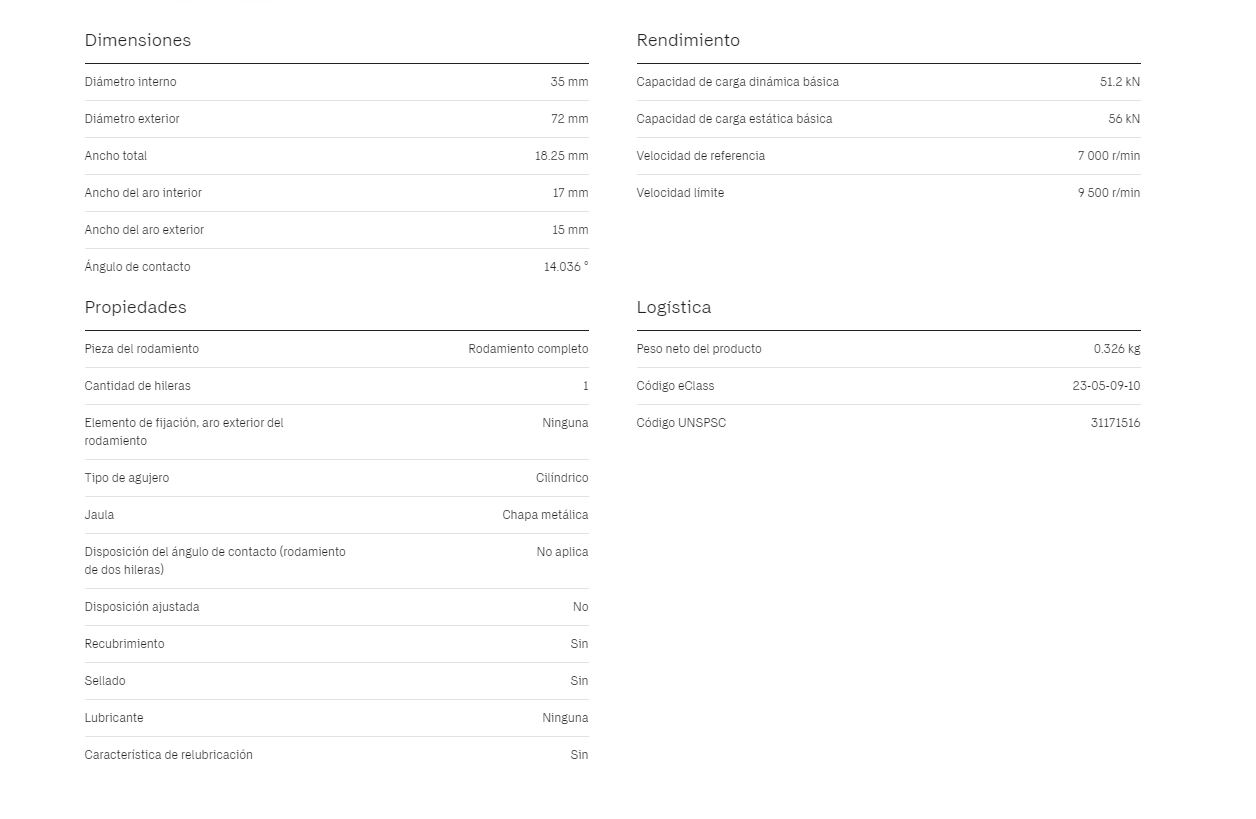Select the Dimensiones section heading
The image size is (1256, 819).
(x=137, y=40)
